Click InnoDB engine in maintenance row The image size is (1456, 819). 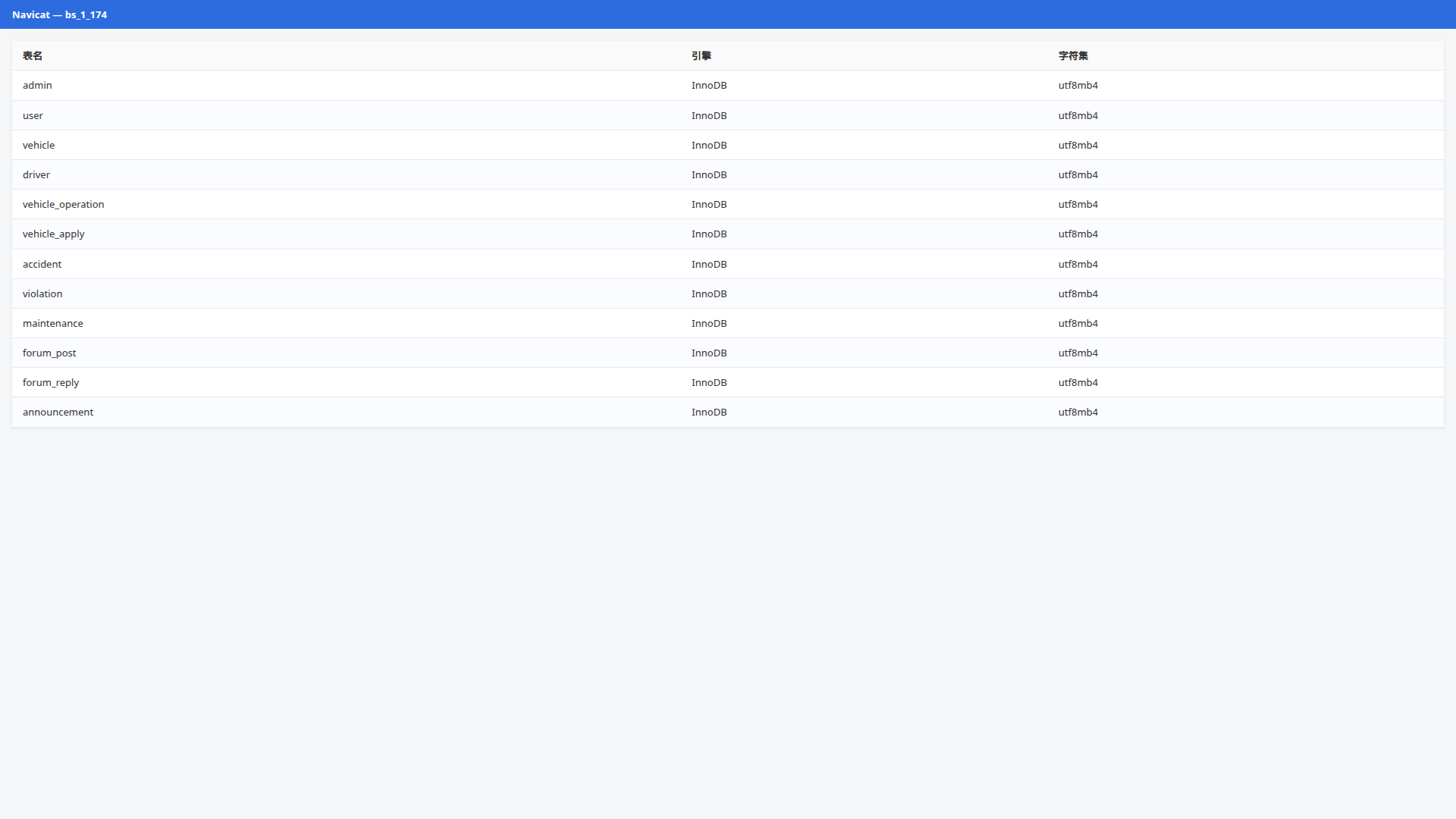709,324
